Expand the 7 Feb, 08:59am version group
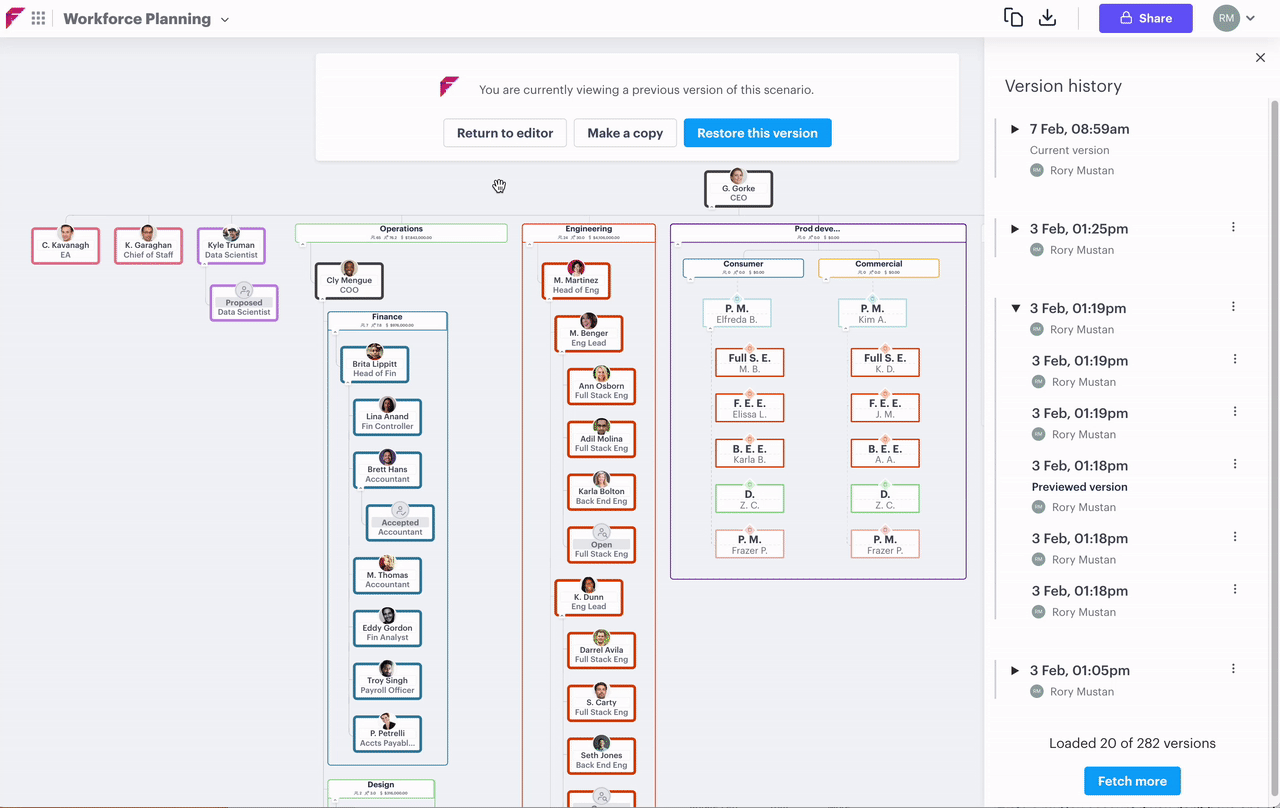The width and height of the screenshot is (1280, 808). (1015, 129)
